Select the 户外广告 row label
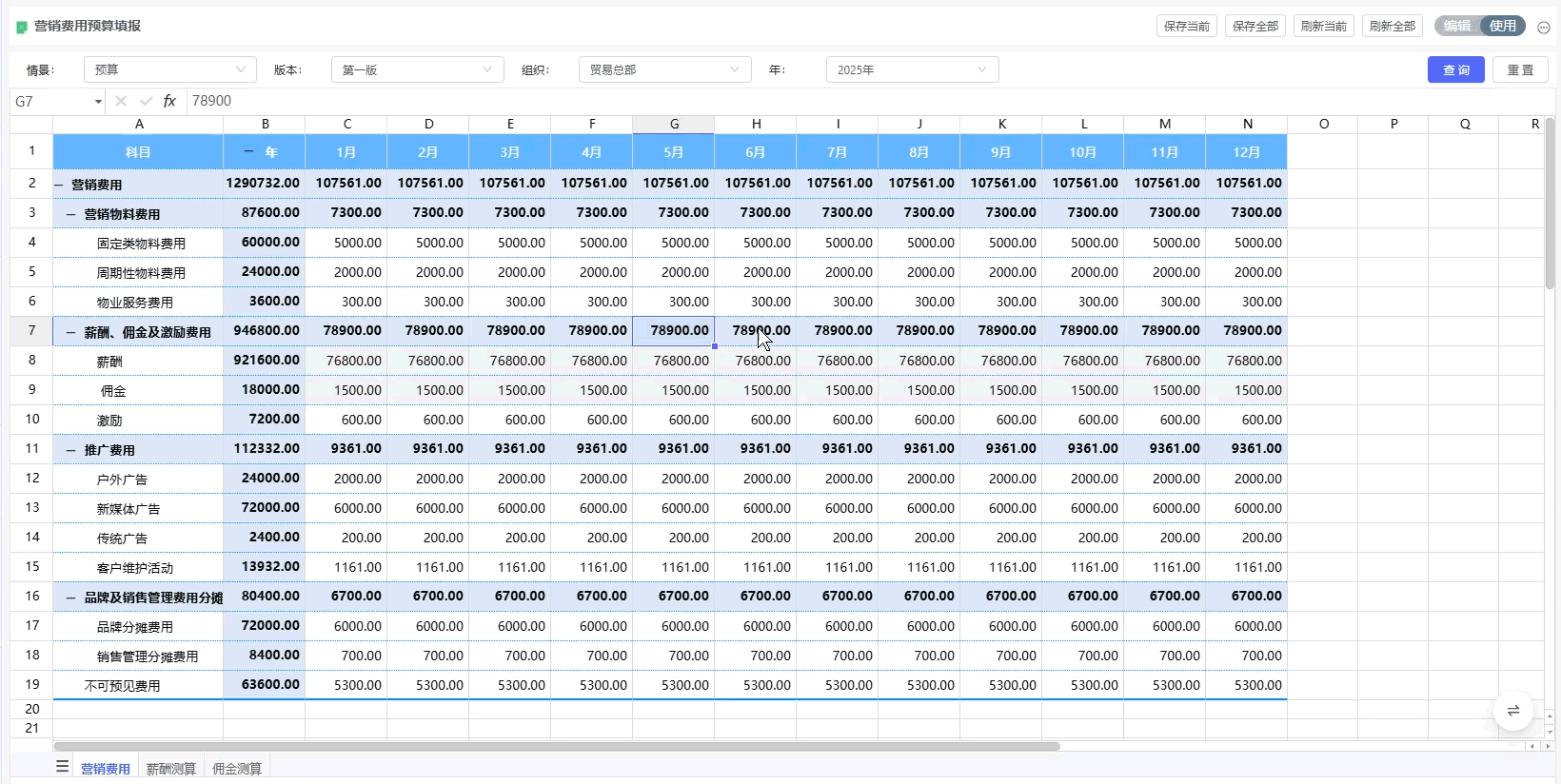Image resolution: width=1561 pixels, height=784 pixels. pyautogui.click(x=122, y=480)
